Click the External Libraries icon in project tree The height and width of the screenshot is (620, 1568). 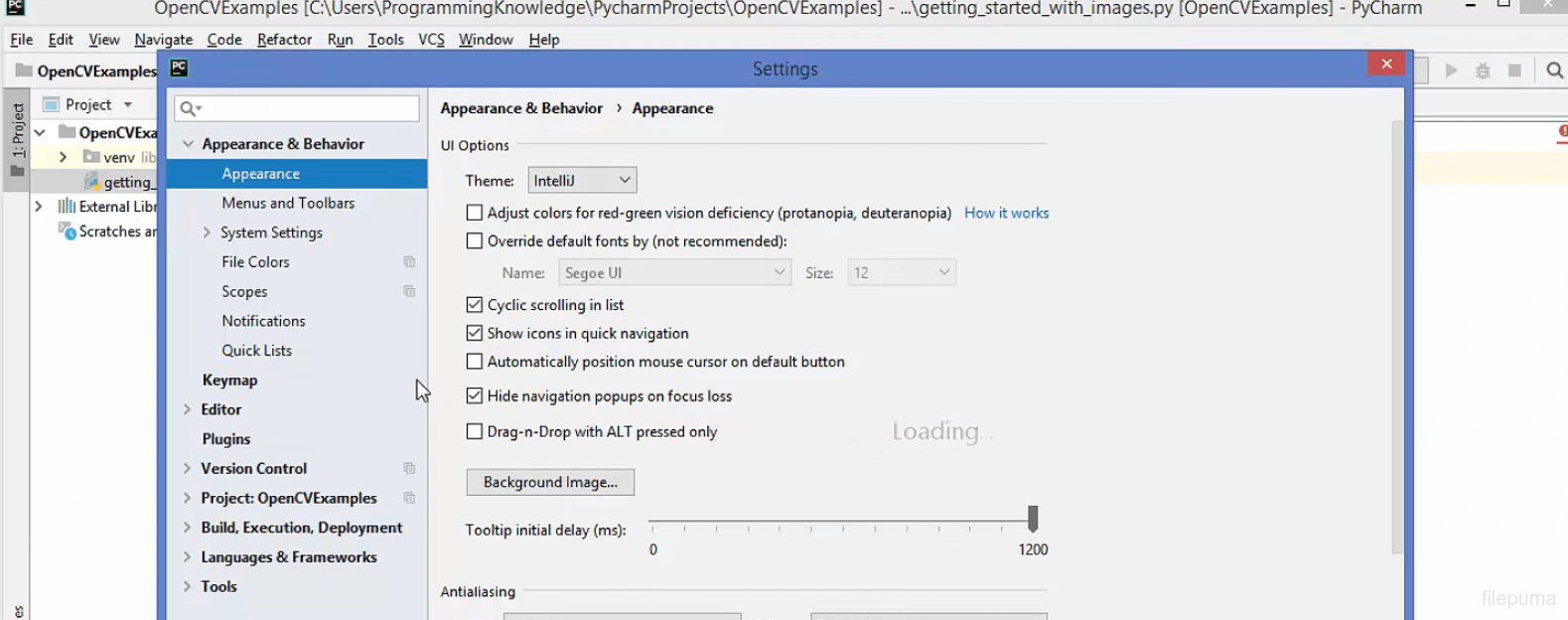67,207
